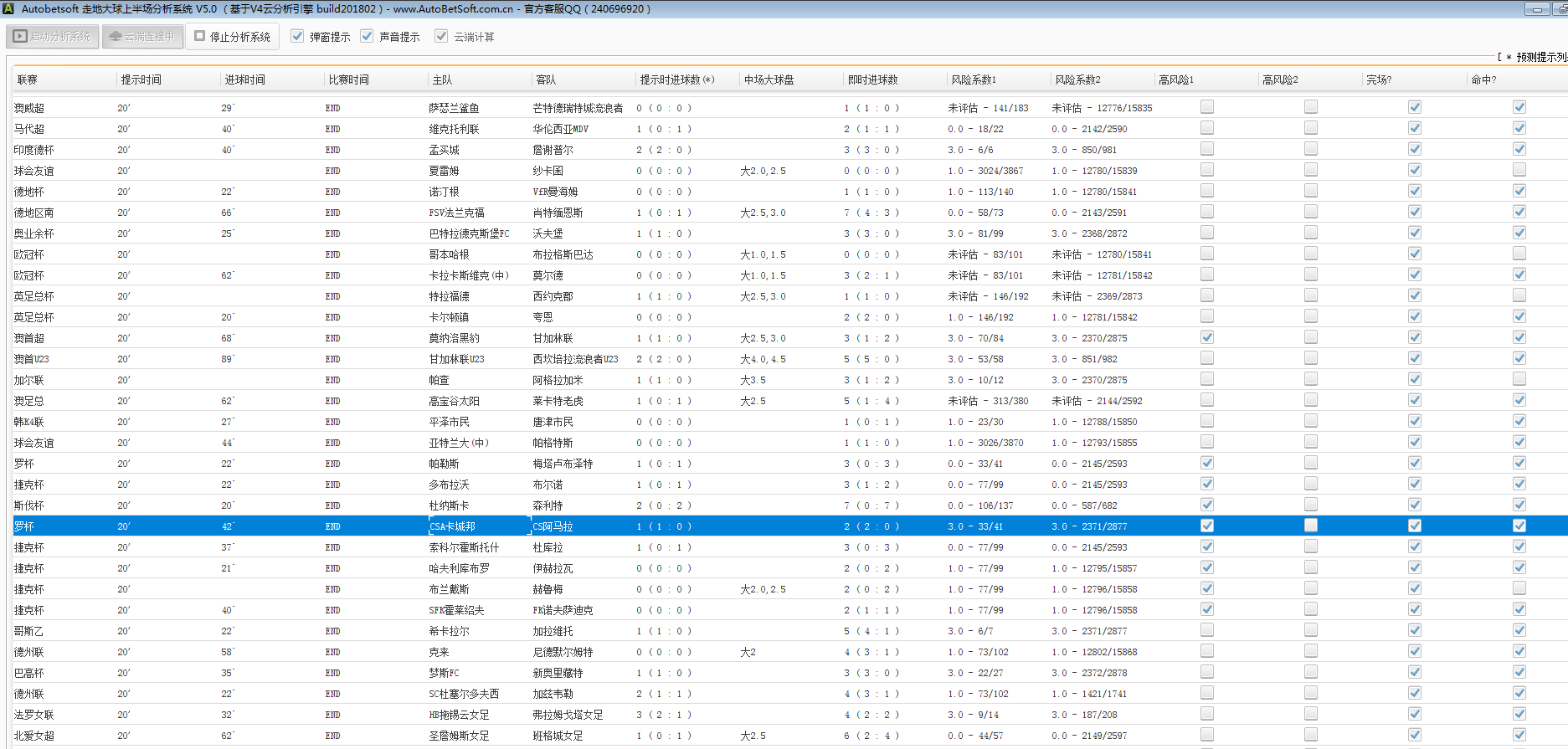The height and width of the screenshot is (749, 1568).
Task: Uncheck 高风险1 in the 莫纳洛黑豹 row
Action: 1206,337
